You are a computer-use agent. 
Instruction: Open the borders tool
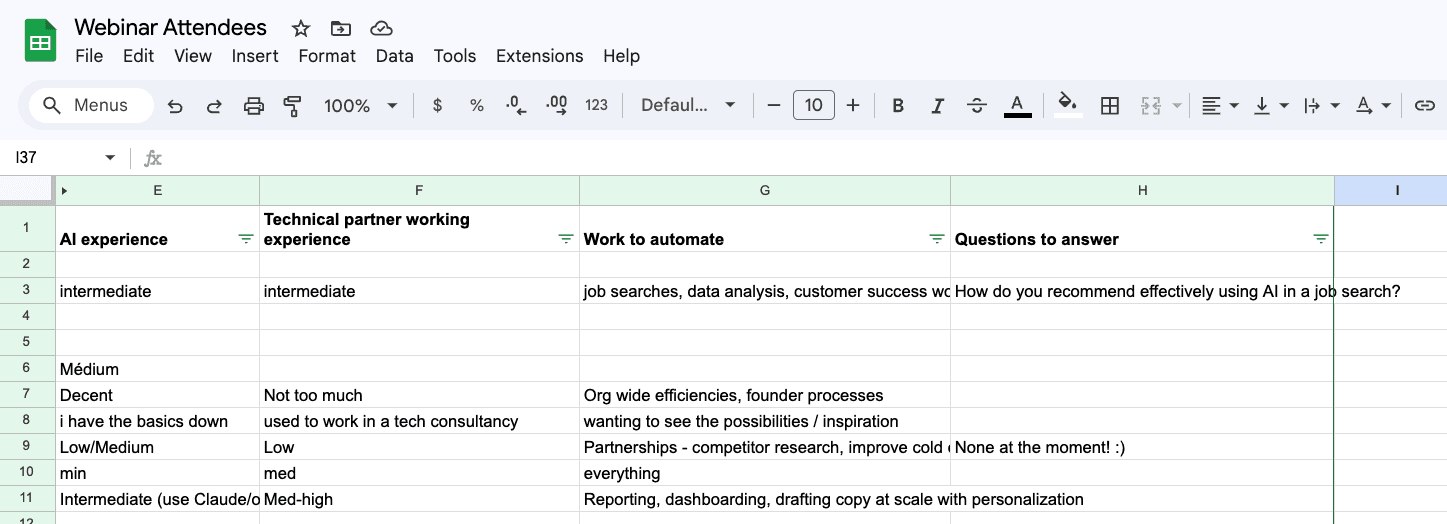tap(1109, 106)
